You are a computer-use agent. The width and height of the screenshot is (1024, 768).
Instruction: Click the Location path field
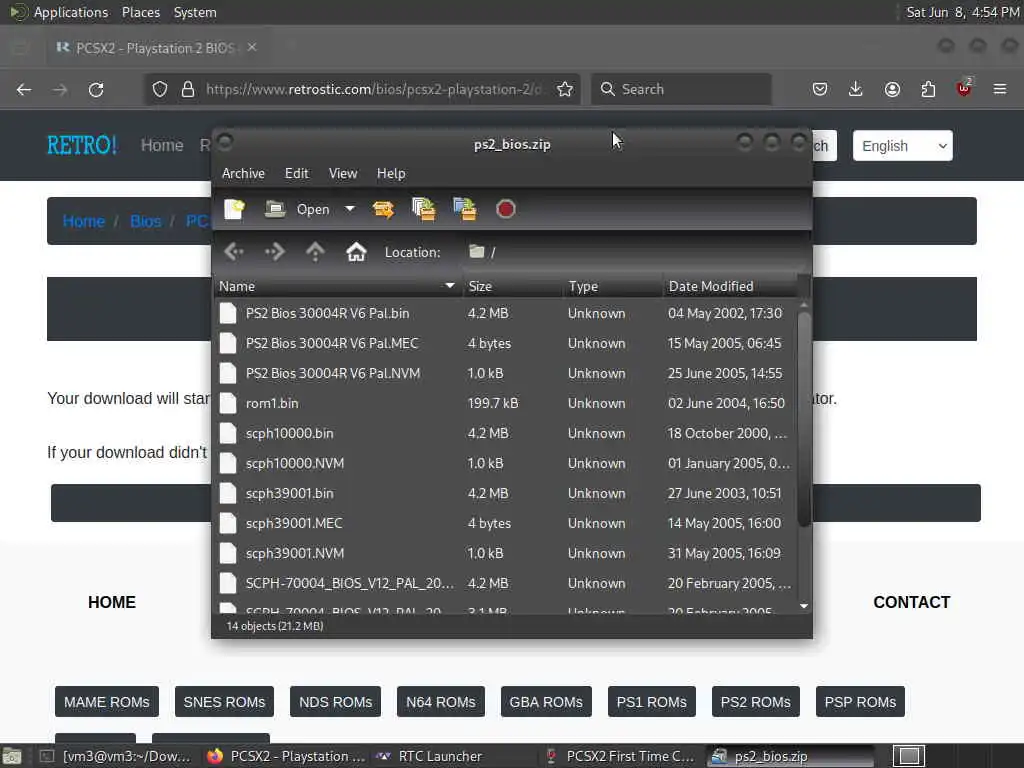coord(635,252)
